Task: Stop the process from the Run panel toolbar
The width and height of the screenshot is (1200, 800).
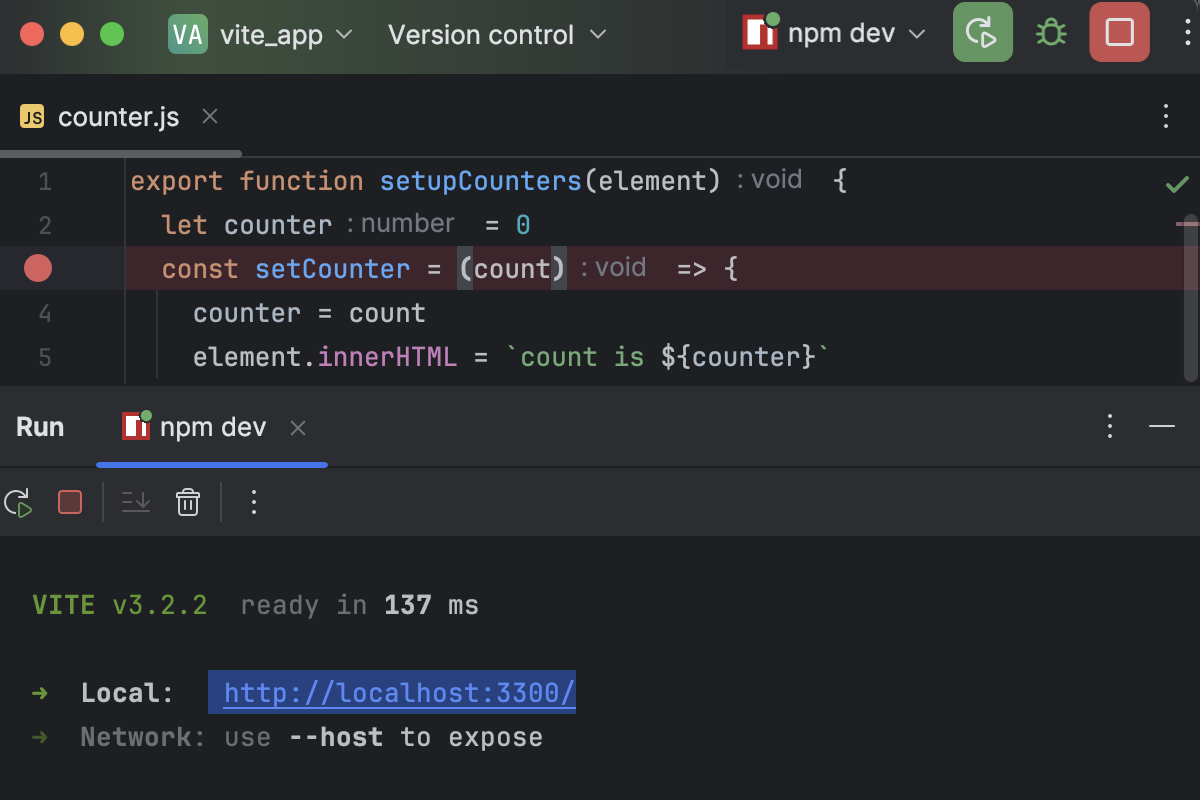Action: [70, 502]
